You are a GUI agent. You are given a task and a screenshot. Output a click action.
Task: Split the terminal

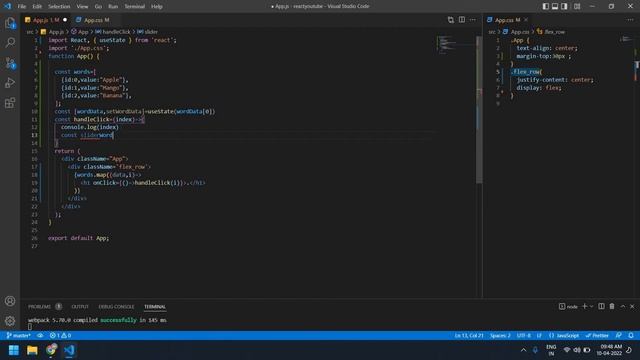pyautogui.click(x=601, y=306)
